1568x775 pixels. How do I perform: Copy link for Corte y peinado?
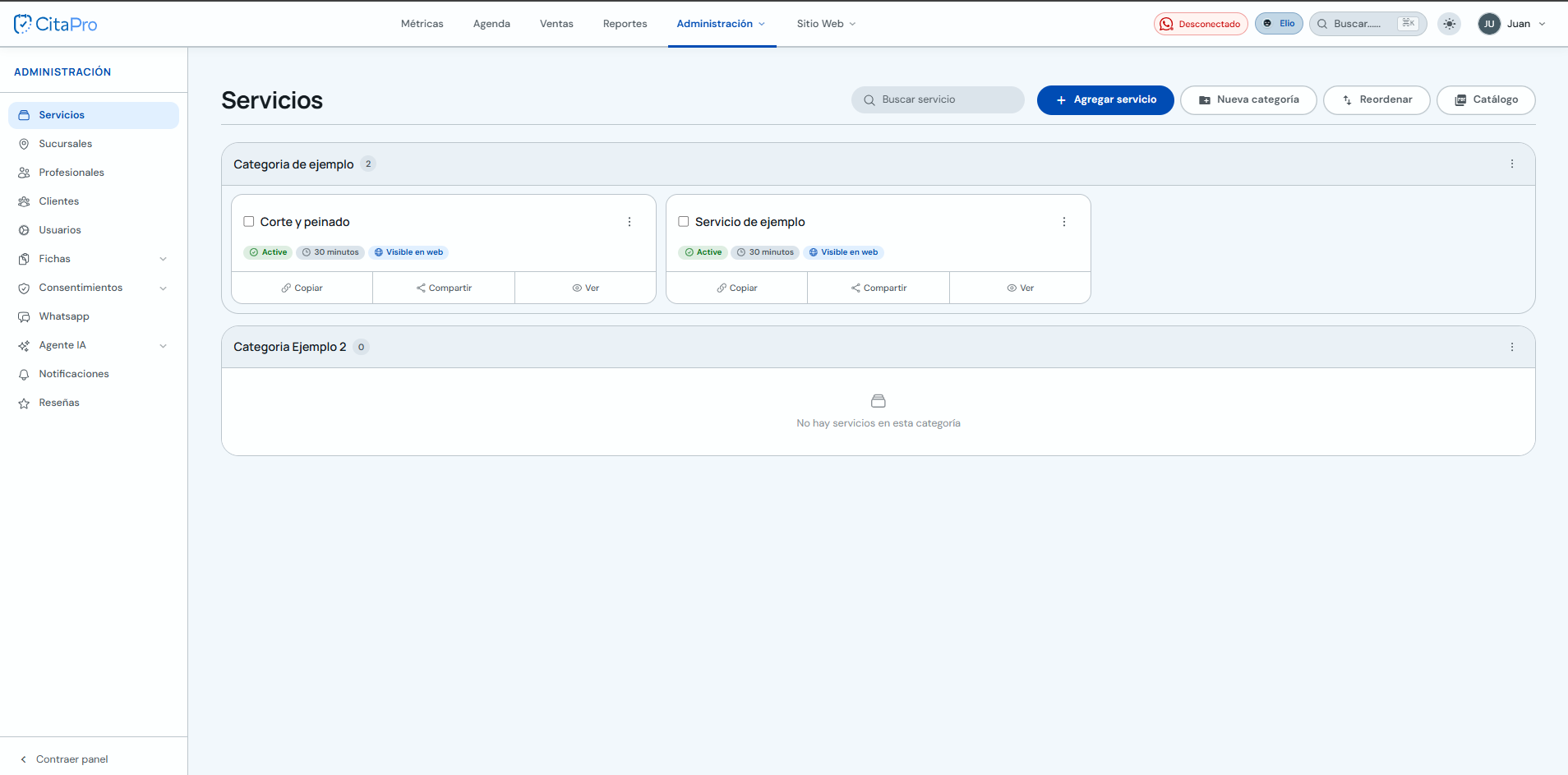click(302, 288)
